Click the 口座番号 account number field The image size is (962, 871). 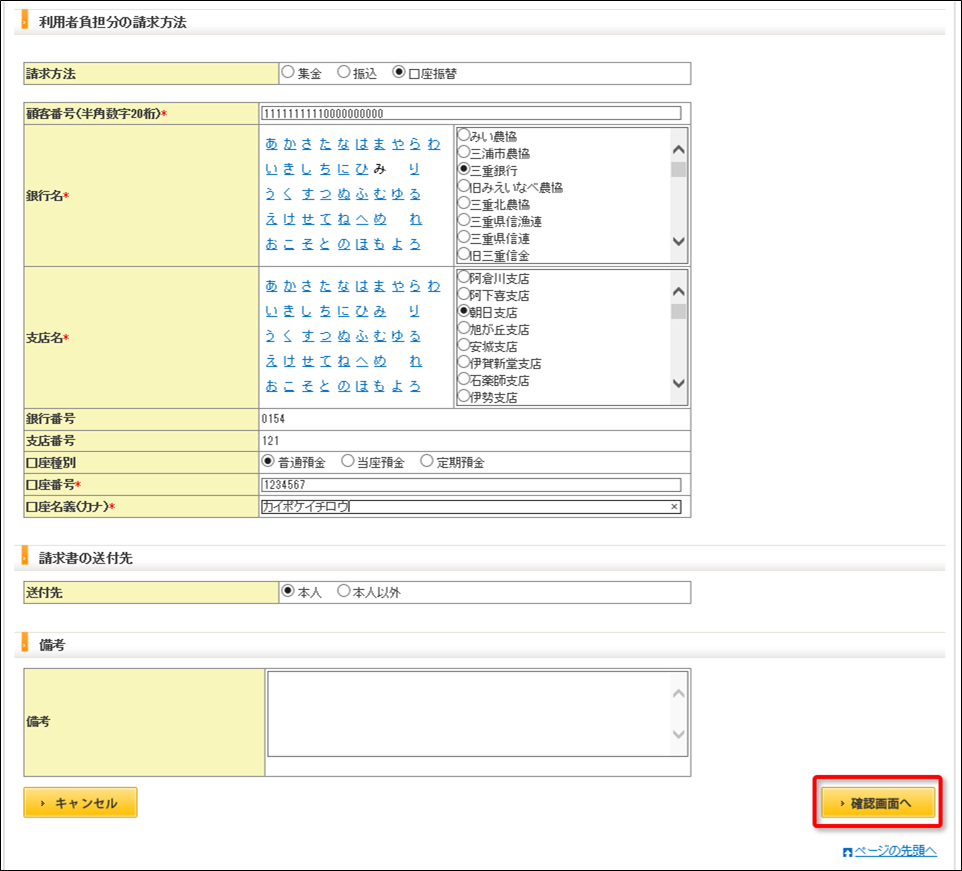click(x=471, y=485)
